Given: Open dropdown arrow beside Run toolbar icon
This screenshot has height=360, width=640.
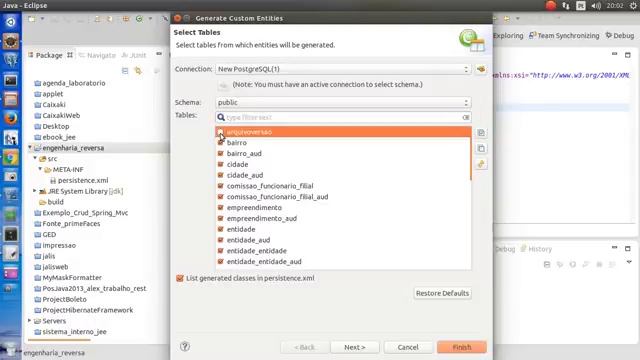Looking at the screenshot, I should pyautogui.click(x=150, y=19).
